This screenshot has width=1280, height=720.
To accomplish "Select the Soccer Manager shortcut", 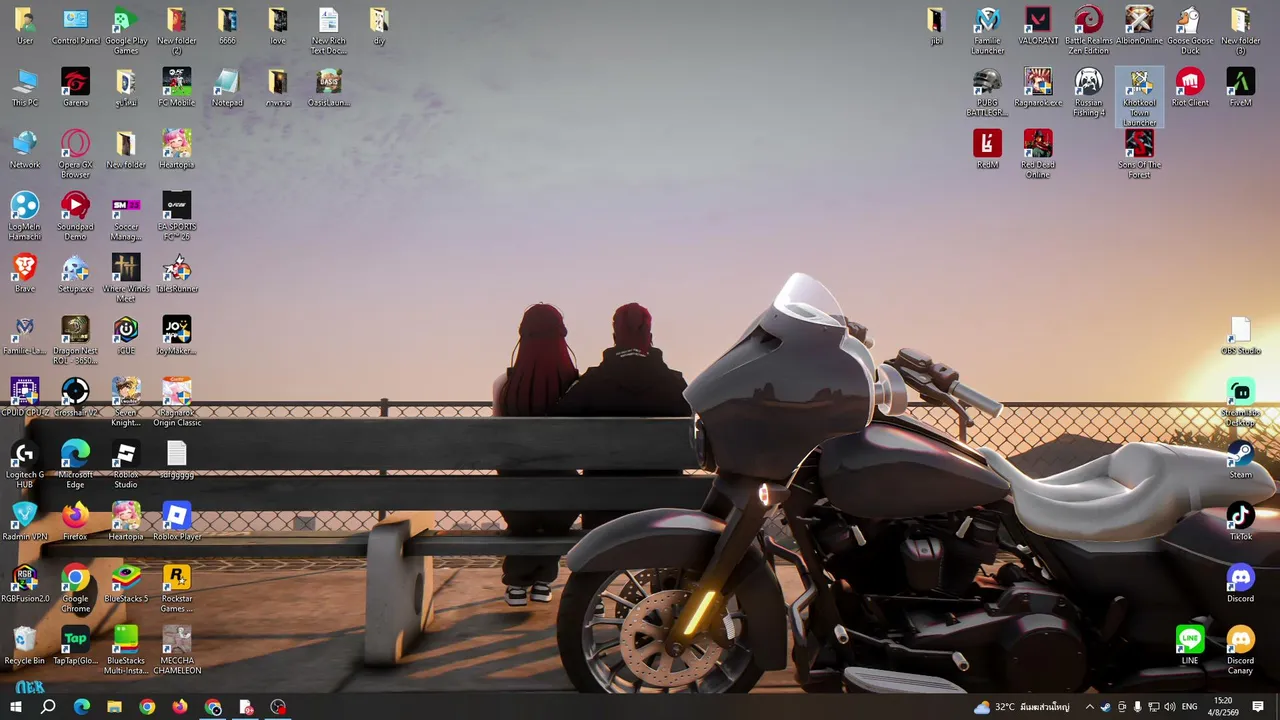I will click(x=126, y=215).
